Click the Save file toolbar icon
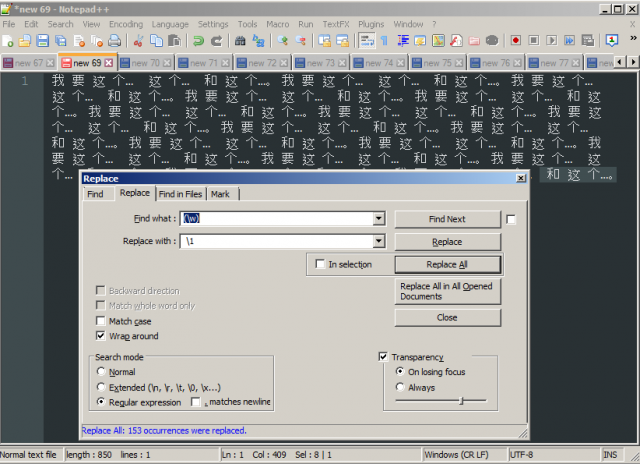This screenshot has width=640, height=464. point(42,41)
